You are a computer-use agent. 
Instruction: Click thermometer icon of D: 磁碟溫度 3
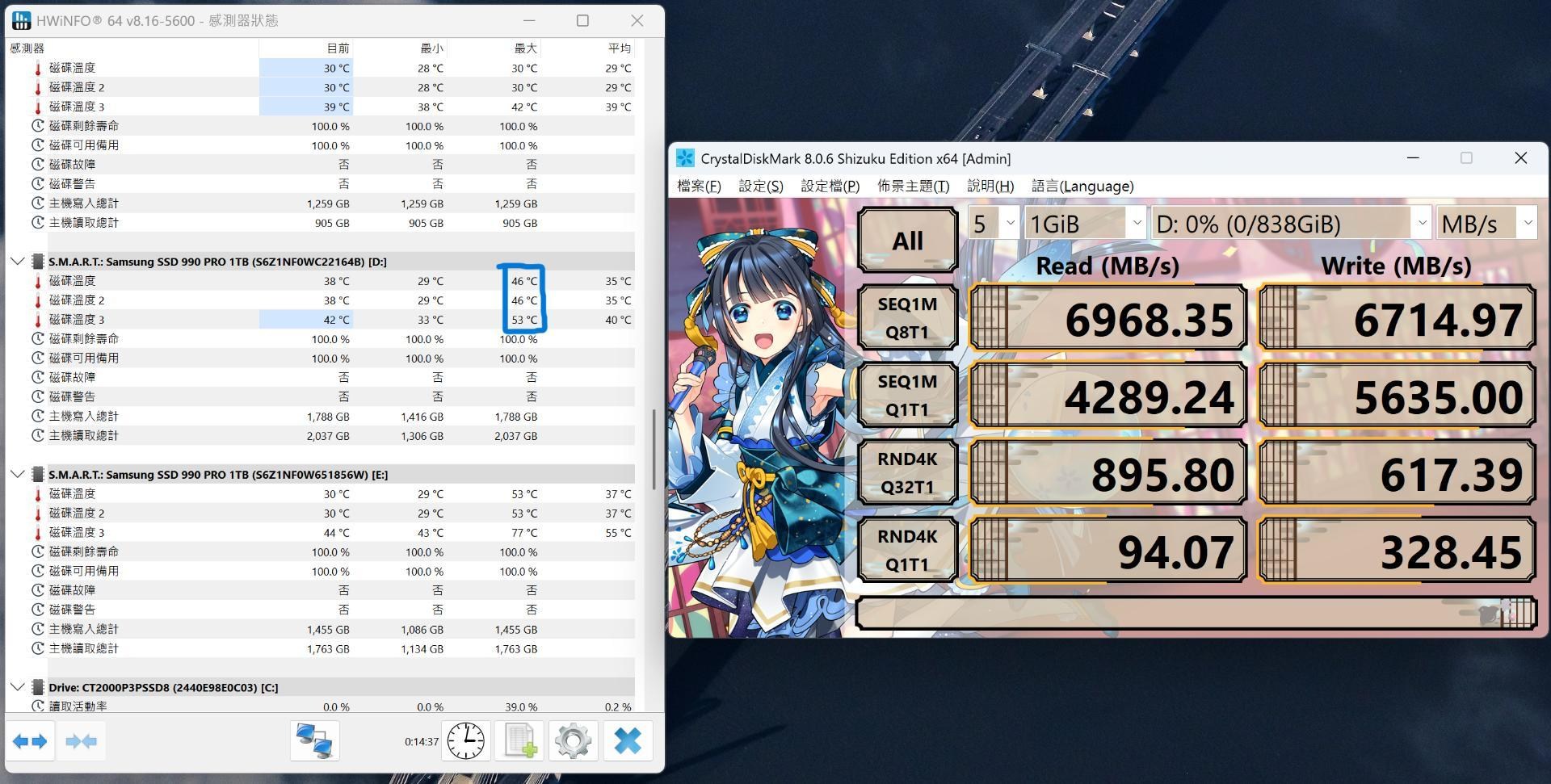point(38,320)
